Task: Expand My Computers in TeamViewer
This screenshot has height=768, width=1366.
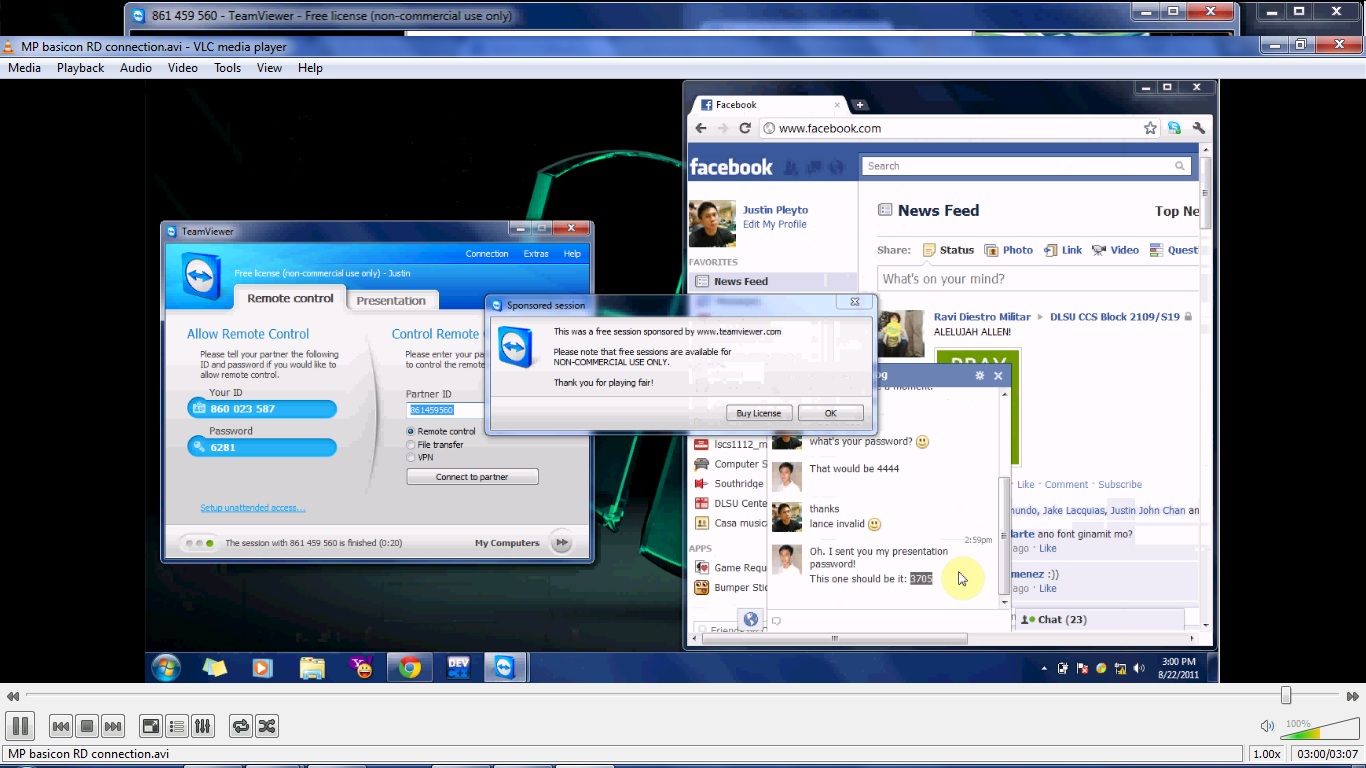Action: (x=560, y=542)
